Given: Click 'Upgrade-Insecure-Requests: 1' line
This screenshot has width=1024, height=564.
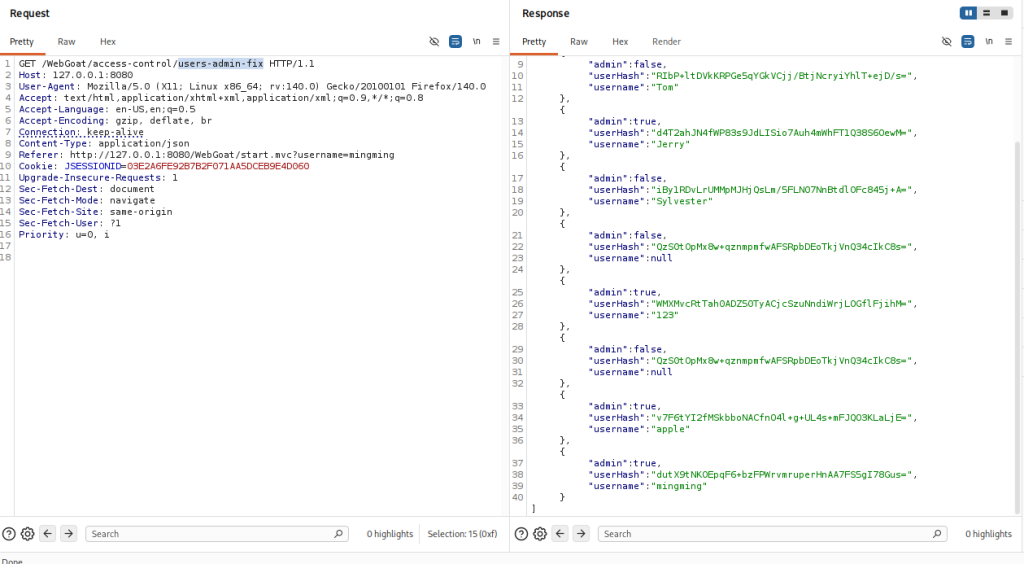Looking at the screenshot, I should (x=98, y=178).
